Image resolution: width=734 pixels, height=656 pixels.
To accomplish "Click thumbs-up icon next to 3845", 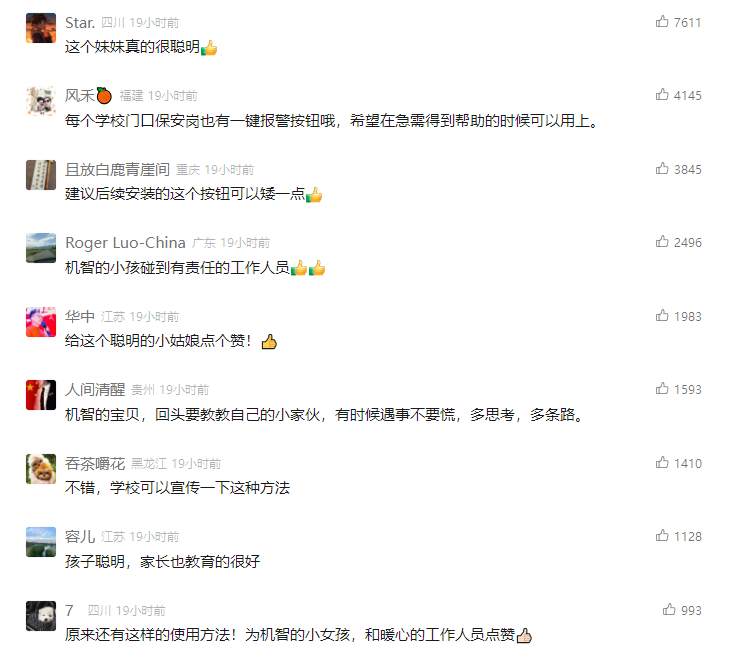I will pos(662,169).
